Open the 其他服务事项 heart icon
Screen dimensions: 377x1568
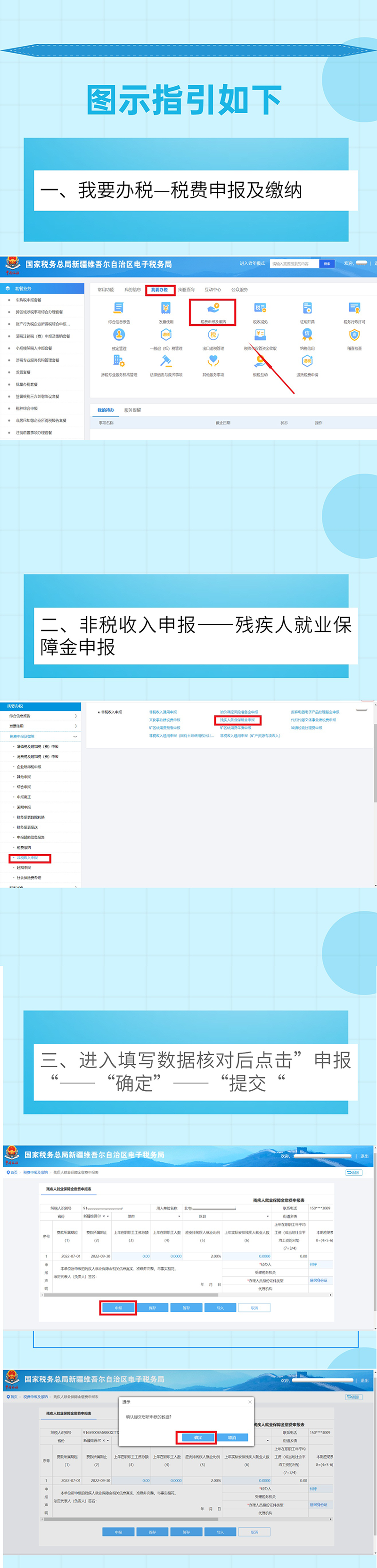(x=213, y=361)
